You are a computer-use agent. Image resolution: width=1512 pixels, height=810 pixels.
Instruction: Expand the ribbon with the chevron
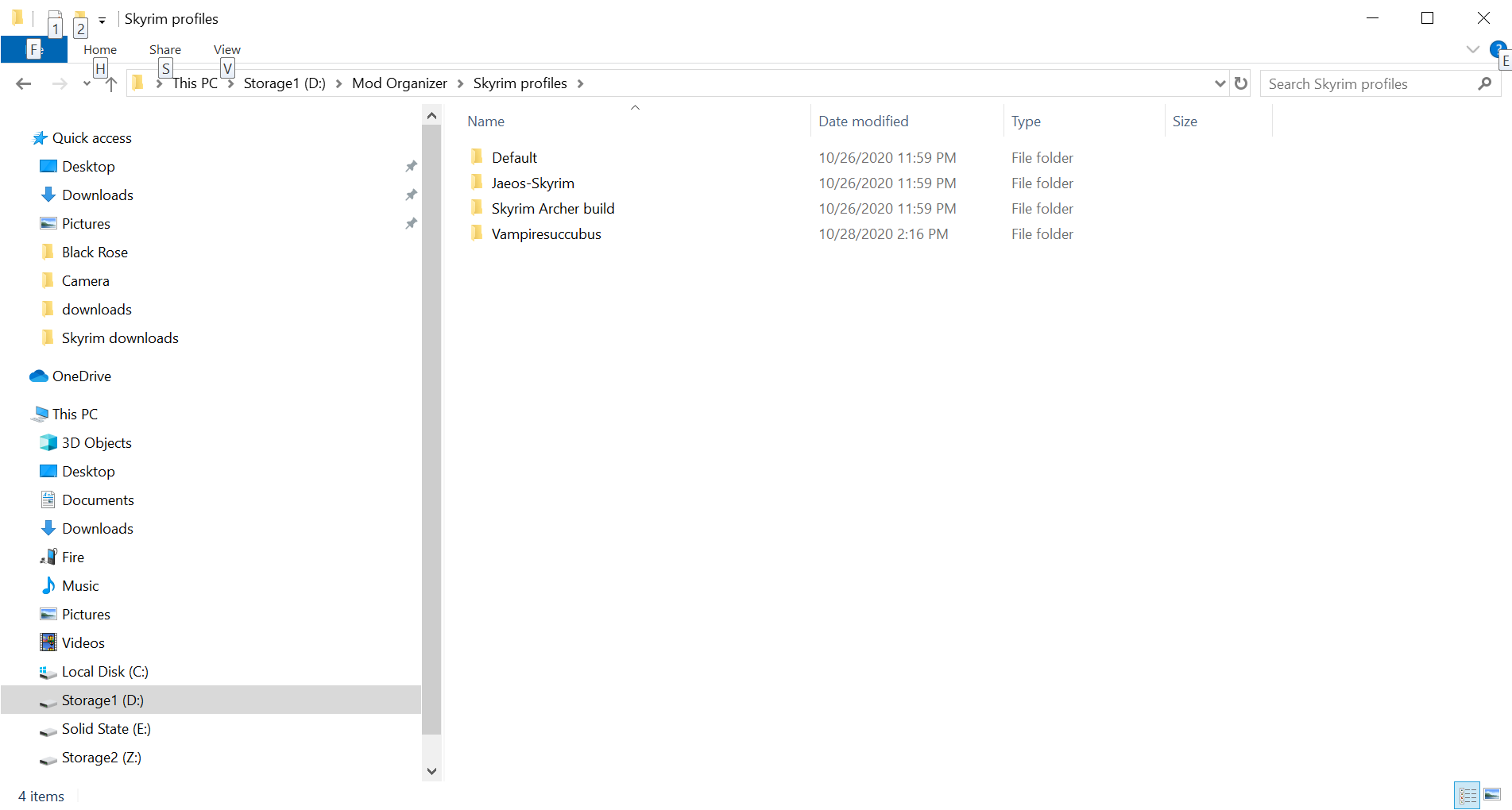1472,49
